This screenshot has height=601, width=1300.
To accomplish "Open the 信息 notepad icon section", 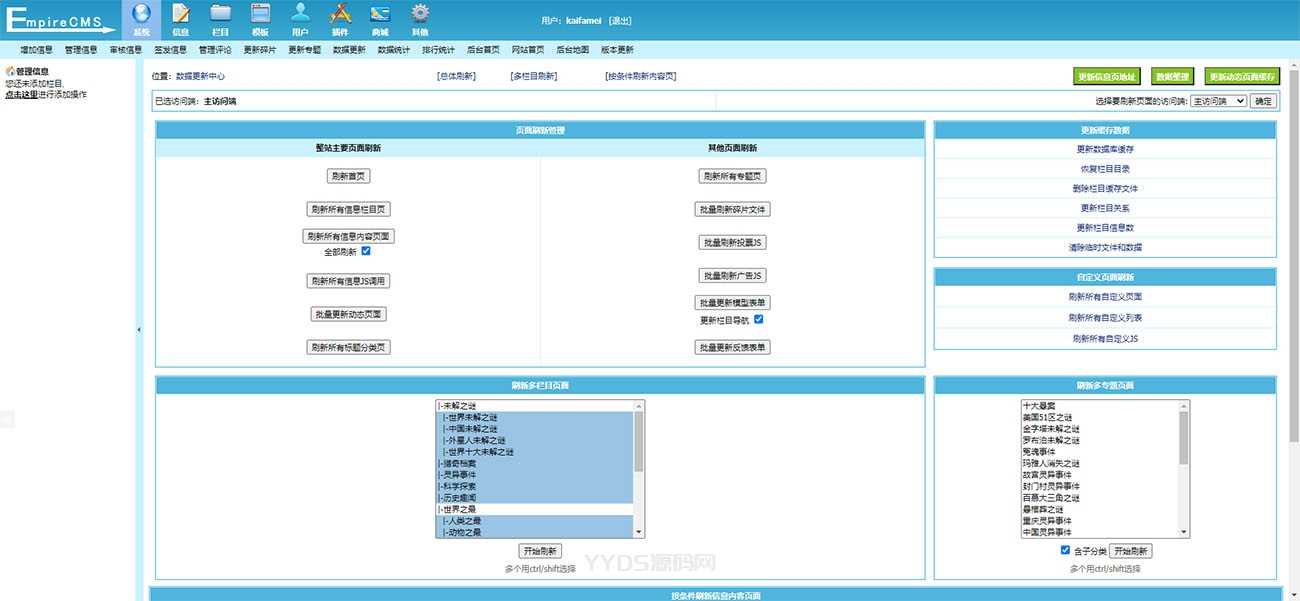I will click(x=180, y=19).
